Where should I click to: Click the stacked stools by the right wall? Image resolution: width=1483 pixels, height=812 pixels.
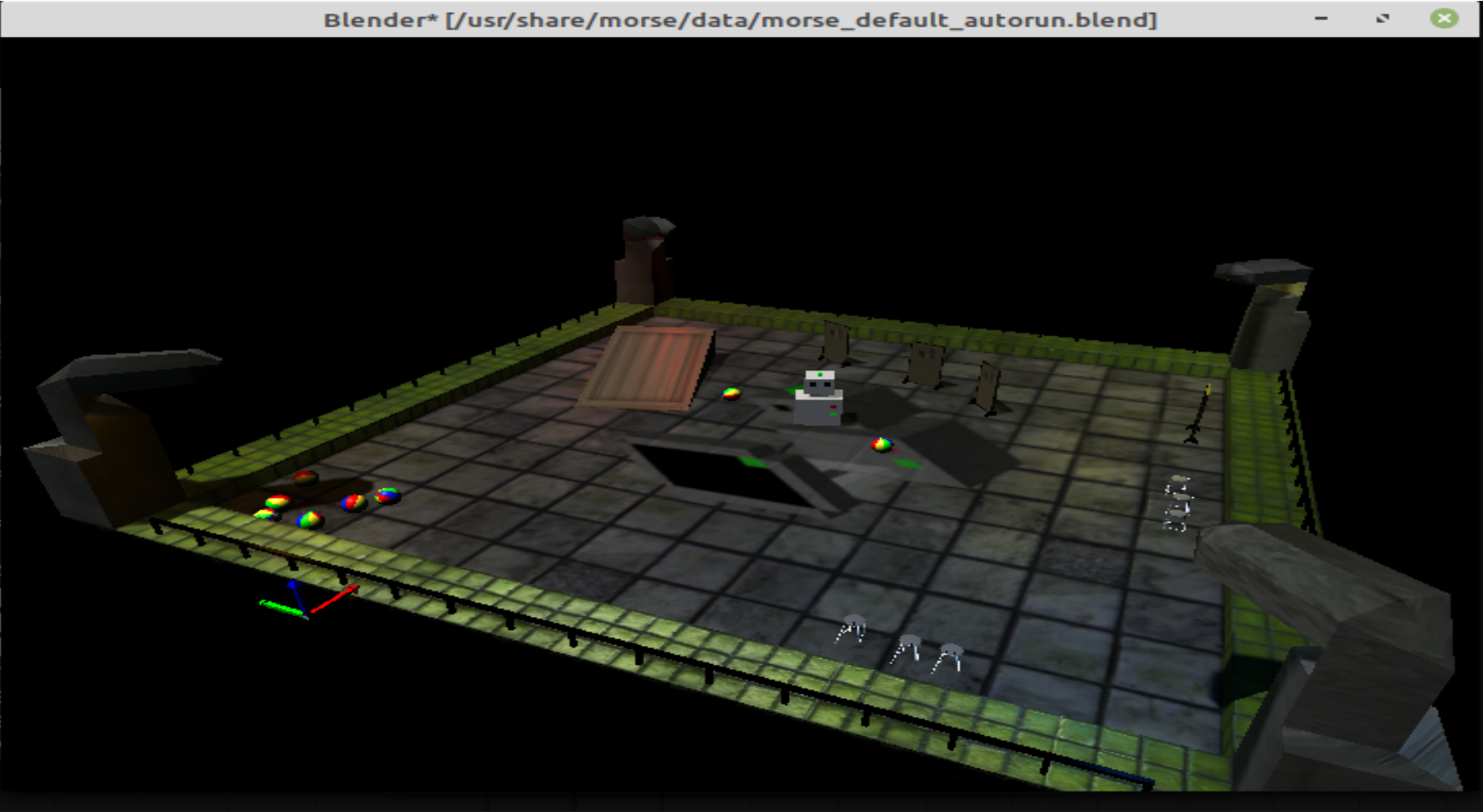[1178, 503]
